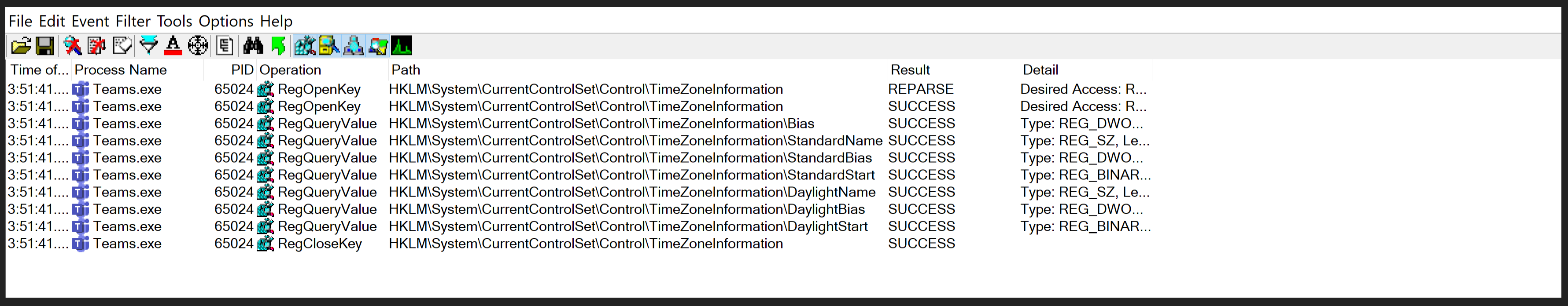This screenshot has height=306, width=1568.
Task: Toggle Show File System Activity
Action: pyautogui.click(x=328, y=46)
